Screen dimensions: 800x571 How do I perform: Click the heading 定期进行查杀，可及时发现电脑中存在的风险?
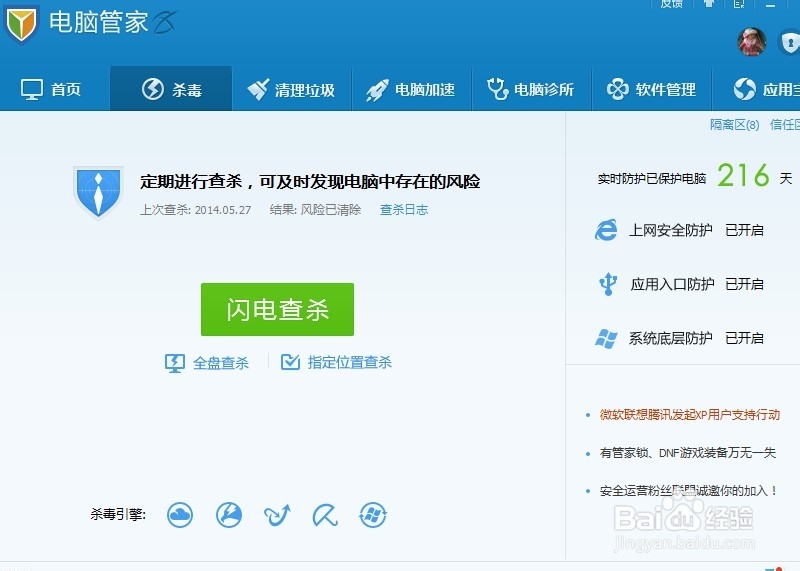310,182
